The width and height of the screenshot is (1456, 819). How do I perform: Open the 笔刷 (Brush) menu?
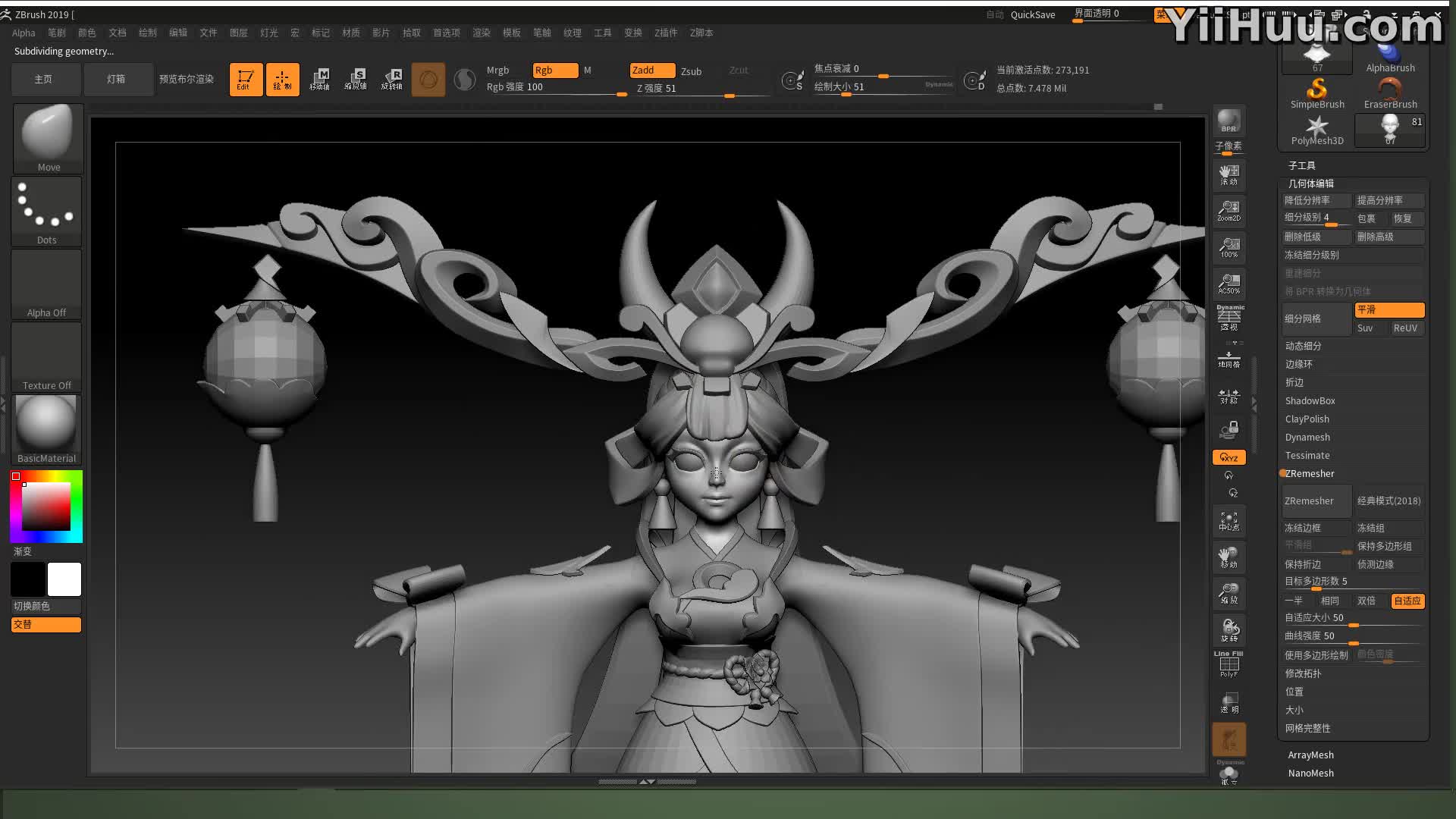click(x=57, y=33)
